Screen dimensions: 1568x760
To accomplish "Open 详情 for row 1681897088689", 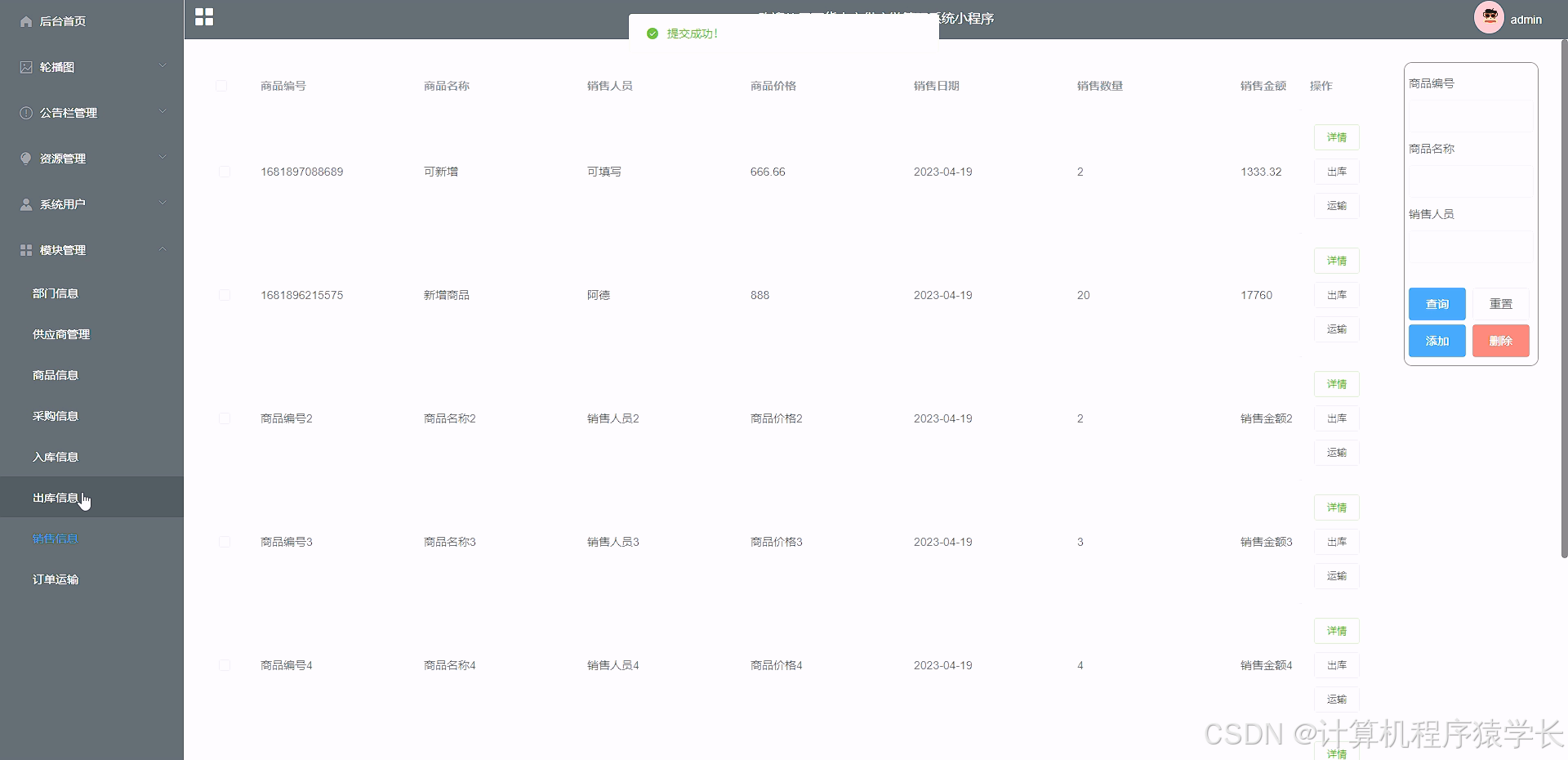I will point(1336,137).
